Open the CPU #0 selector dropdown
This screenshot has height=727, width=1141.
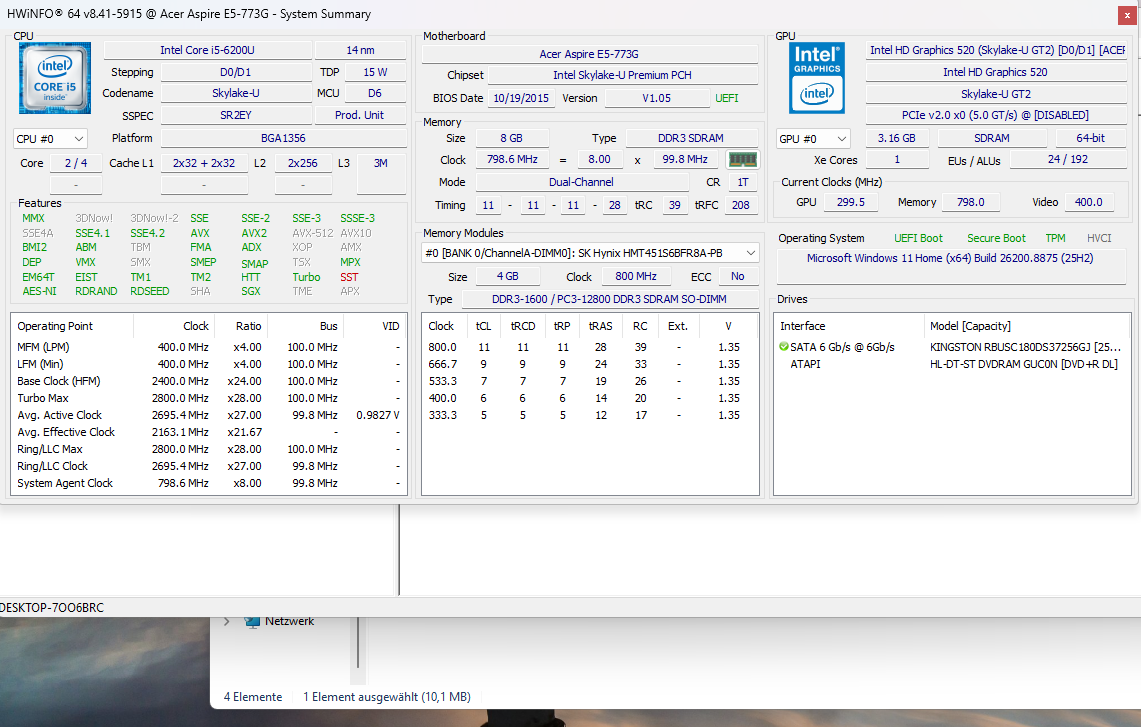point(50,139)
